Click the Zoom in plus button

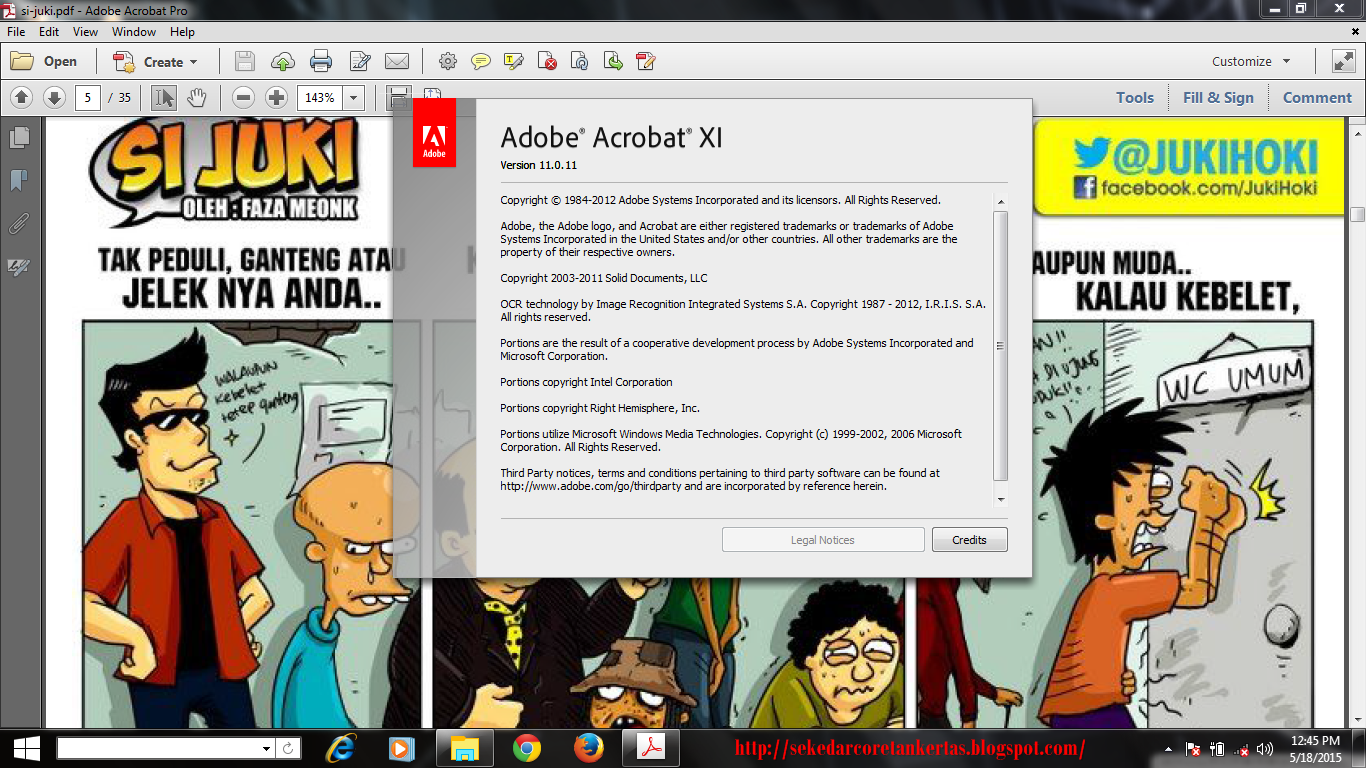(x=276, y=97)
